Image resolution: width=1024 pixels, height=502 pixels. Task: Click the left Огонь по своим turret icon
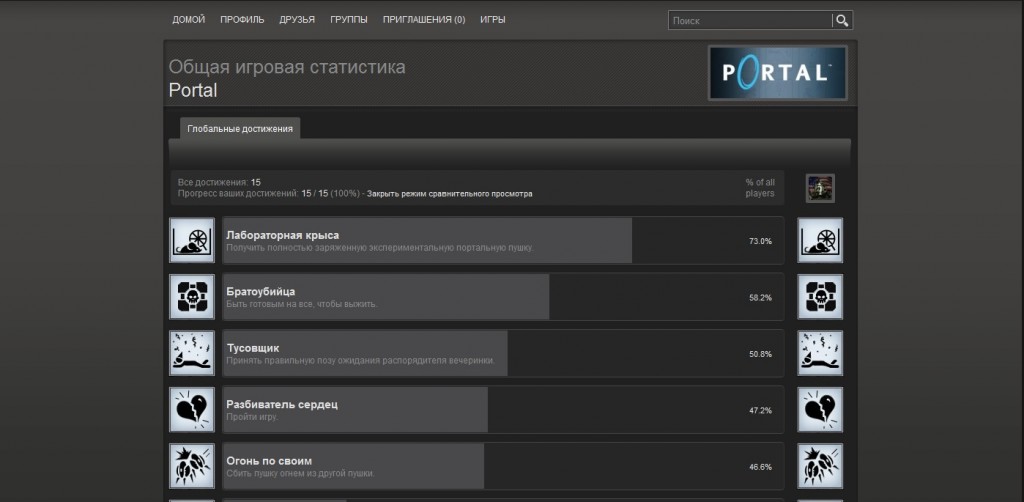192,466
